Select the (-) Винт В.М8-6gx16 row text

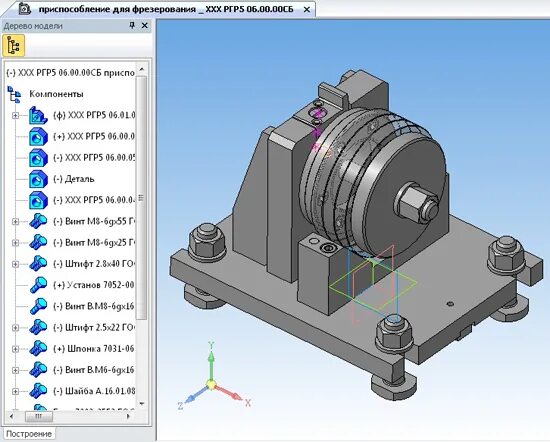point(94,306)
